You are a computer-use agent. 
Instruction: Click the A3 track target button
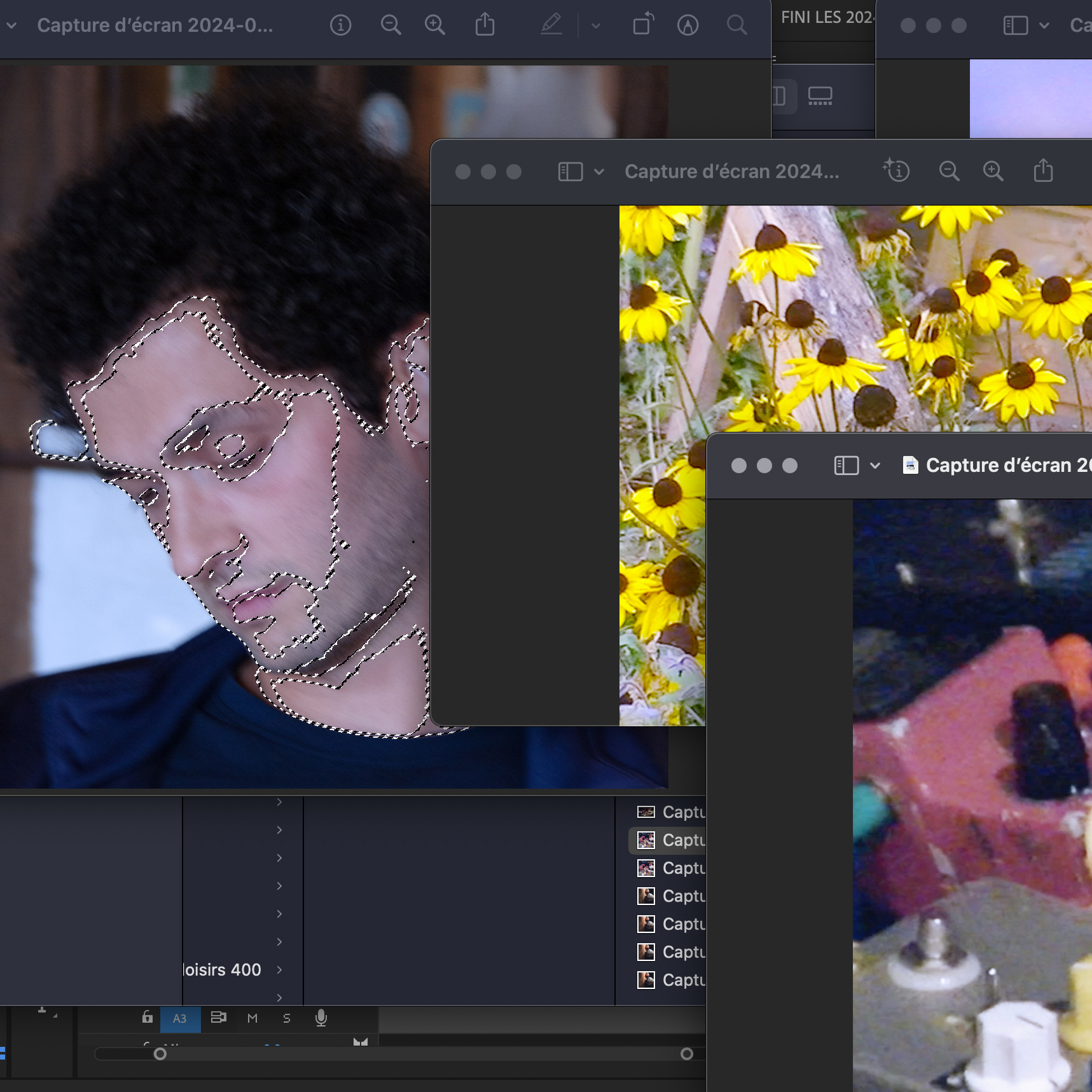point(180,1018)
